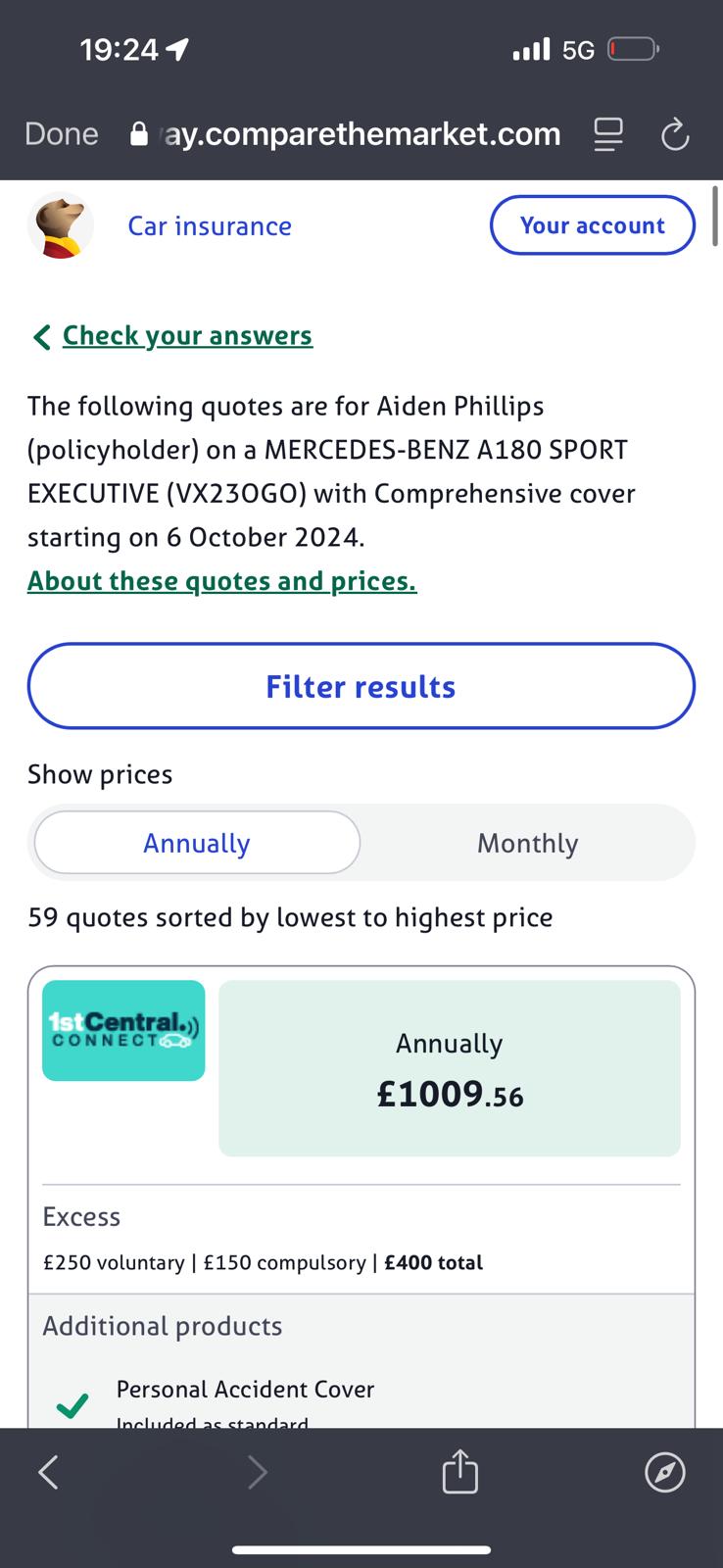The height and width of the screenshot is (1568, 723).
Task: Tap the share icon in bottom toolbar
Action: 459,1471
